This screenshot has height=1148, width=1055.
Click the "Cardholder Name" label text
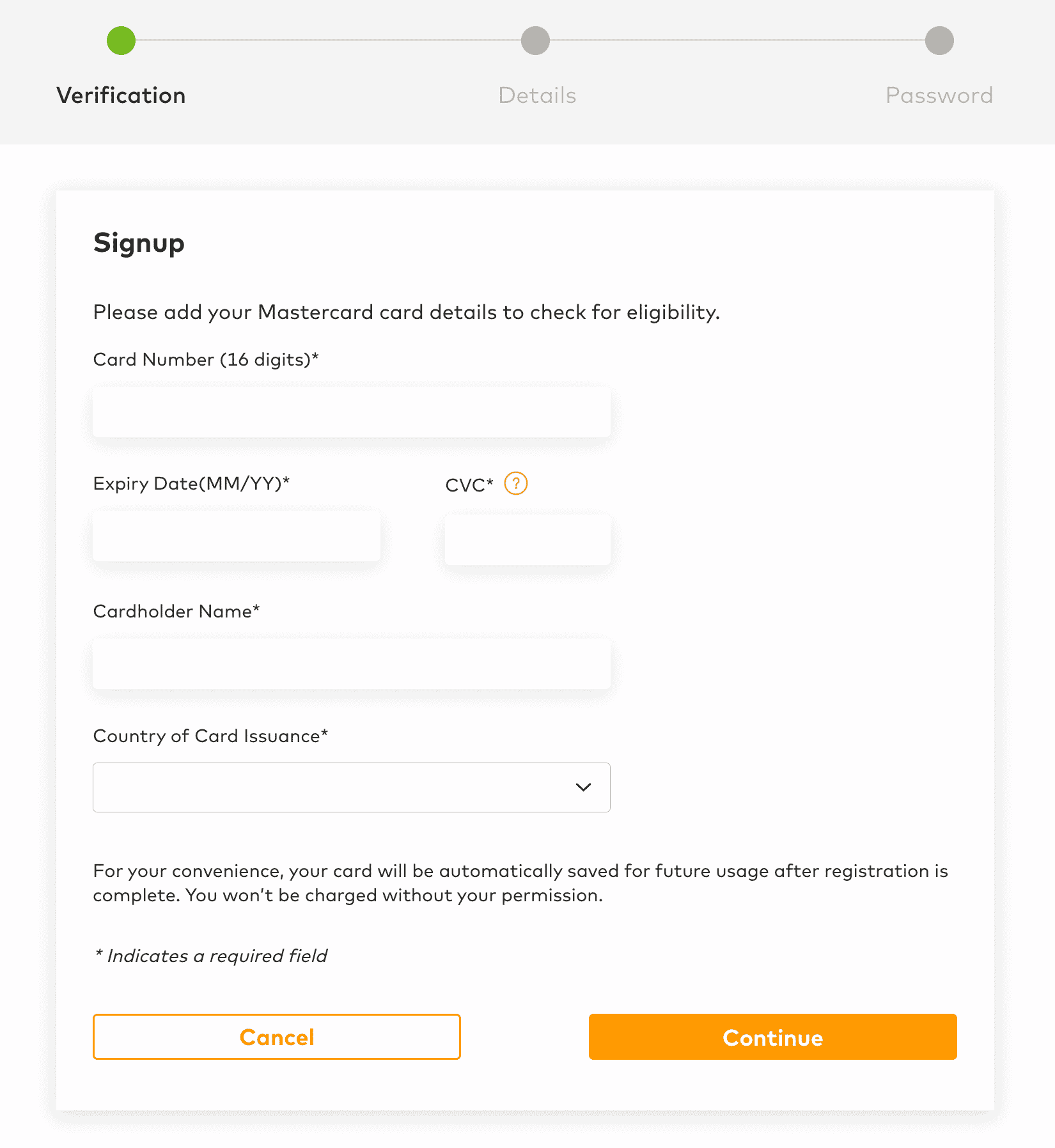(176, 612)
